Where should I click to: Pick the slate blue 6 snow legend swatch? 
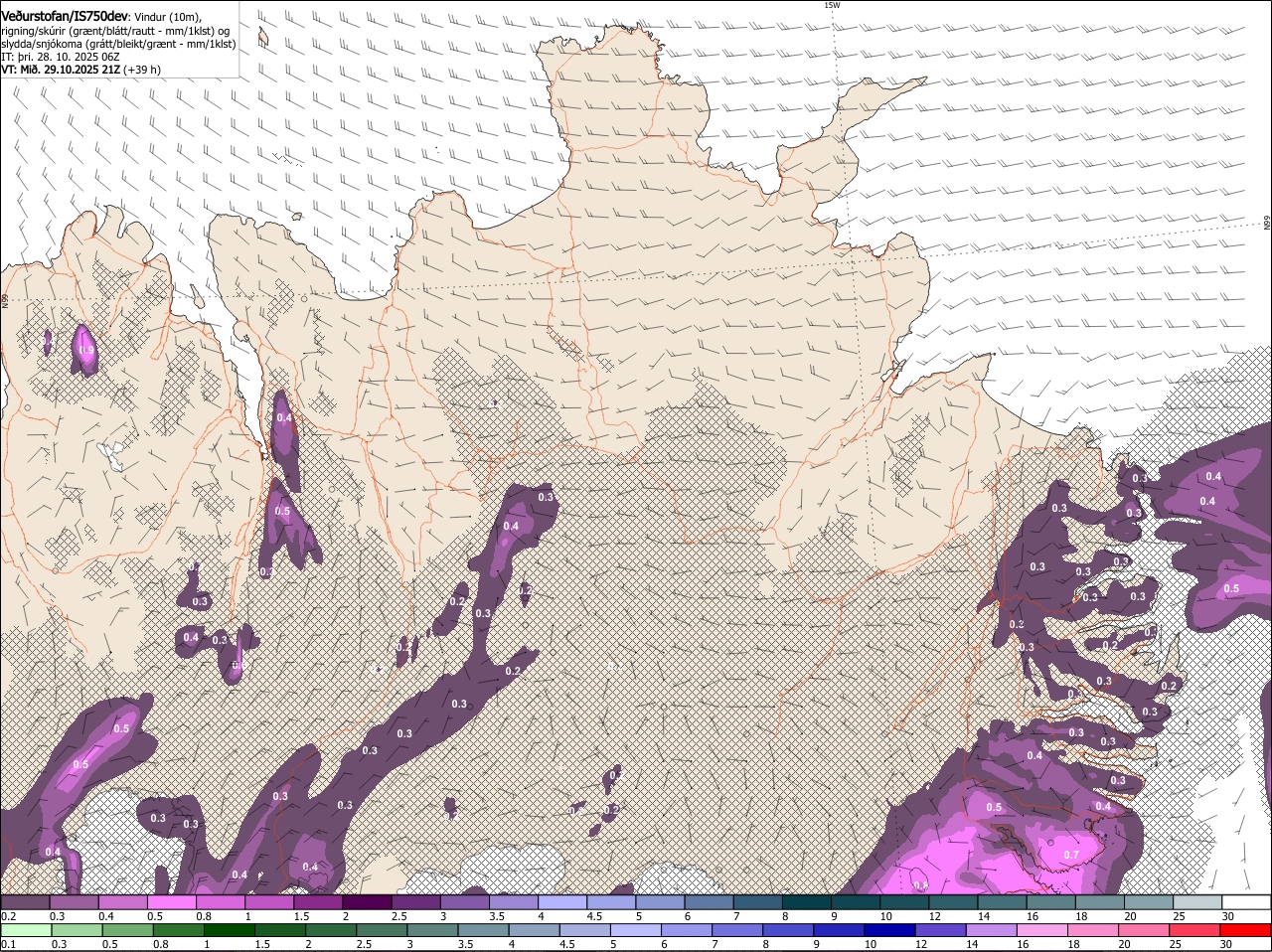709,901
